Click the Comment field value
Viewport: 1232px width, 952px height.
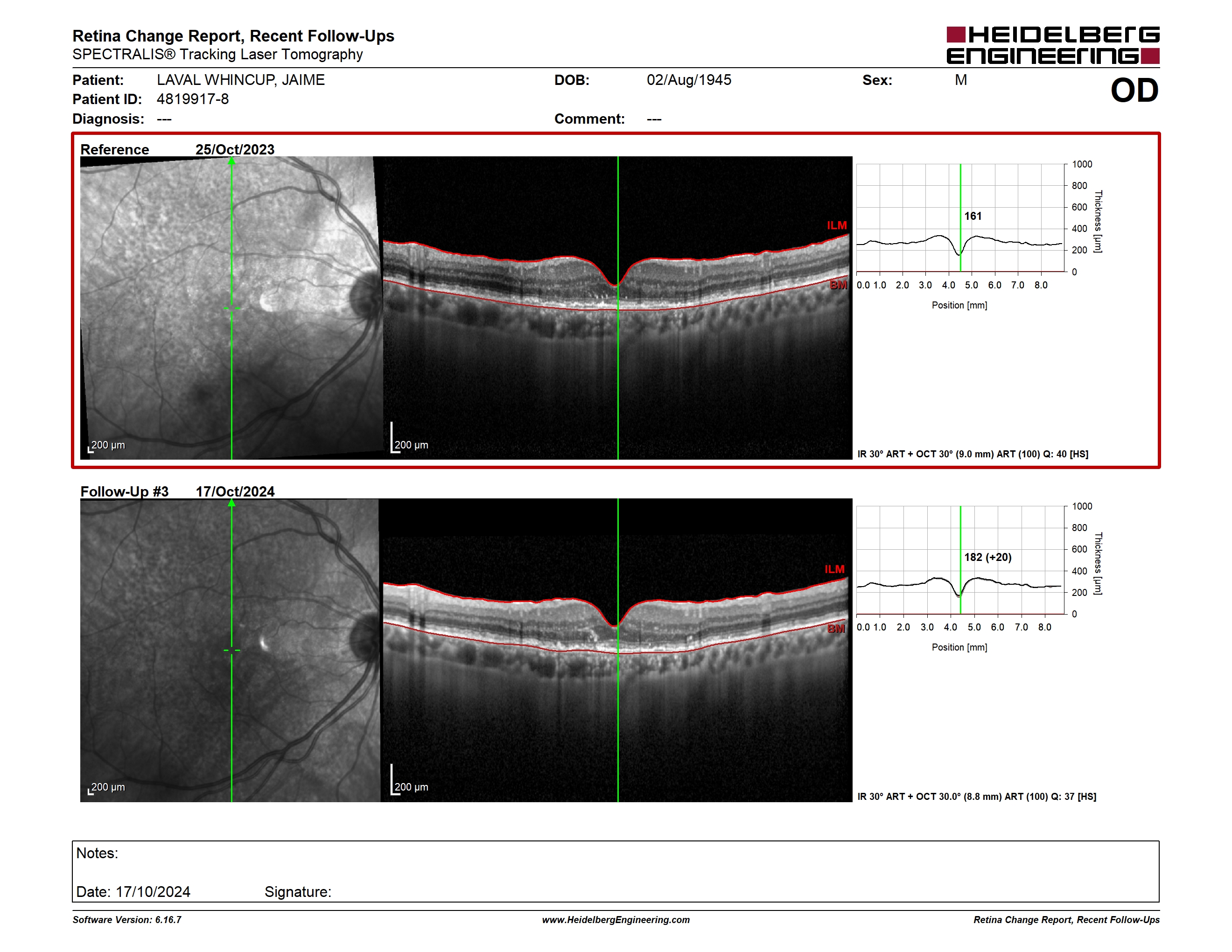point(654,119)
